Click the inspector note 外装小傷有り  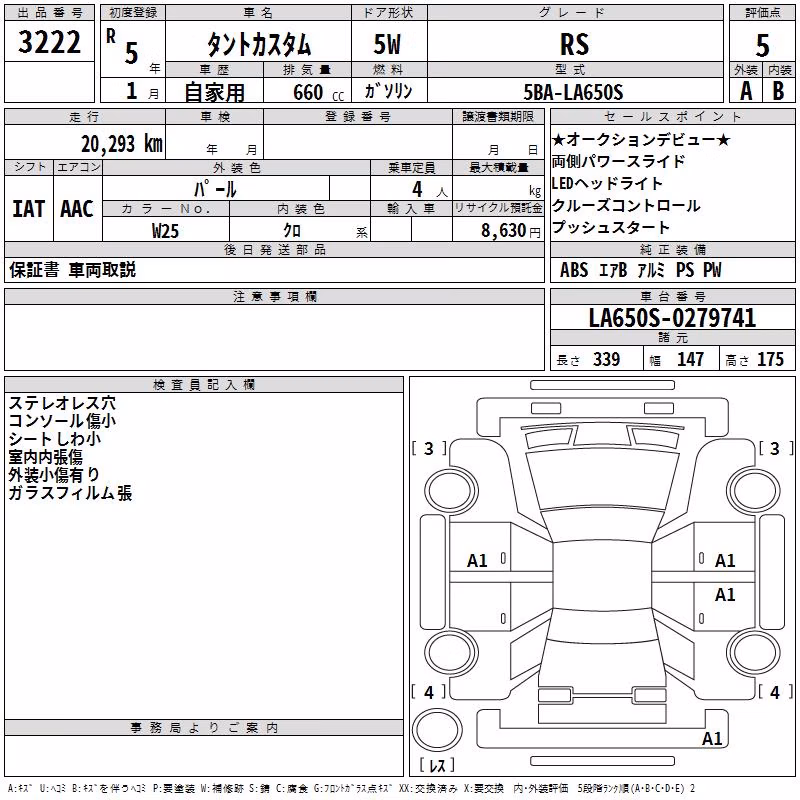tap(54, 475)
